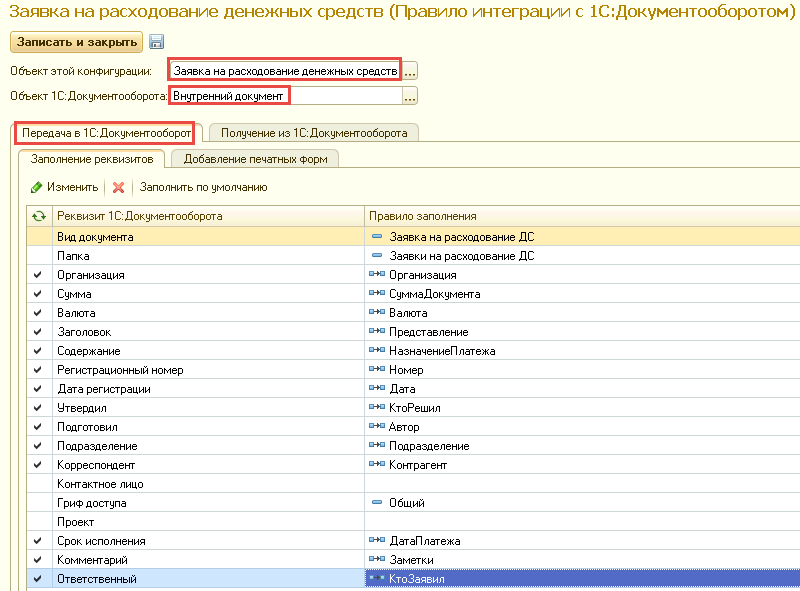Click the Записать и закрыть button

tap(77, 42)
